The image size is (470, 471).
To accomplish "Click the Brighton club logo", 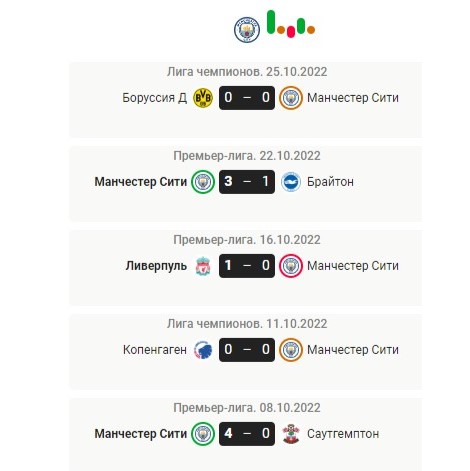I will tap(291, 182).
